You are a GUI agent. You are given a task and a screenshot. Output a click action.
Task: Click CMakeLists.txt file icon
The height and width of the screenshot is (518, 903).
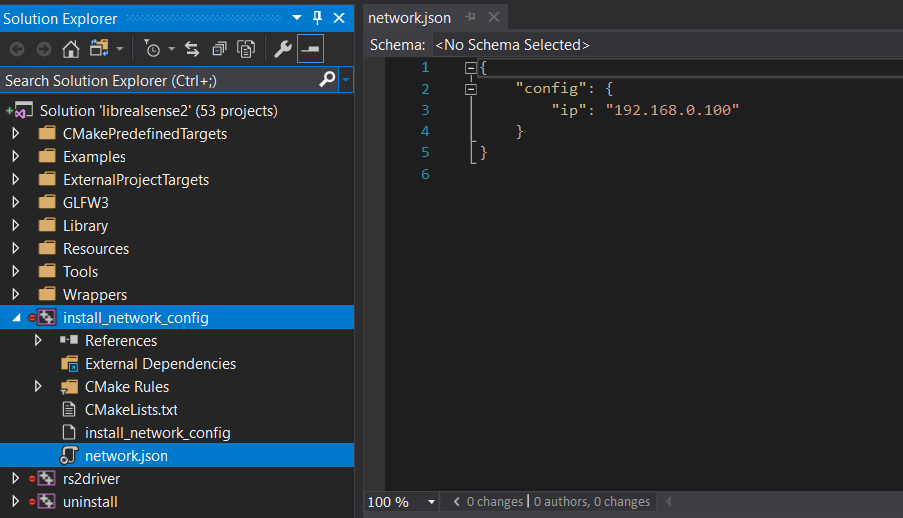(x=69, y=410)
